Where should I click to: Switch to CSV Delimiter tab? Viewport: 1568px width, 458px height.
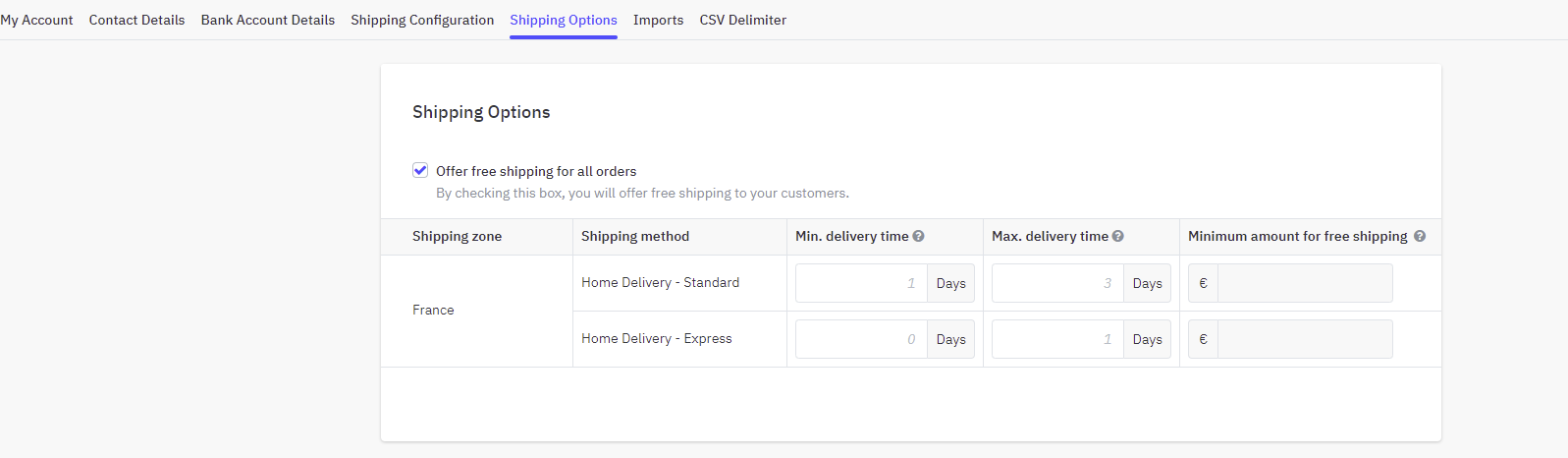pyautogui.click(x=742, y=20)
